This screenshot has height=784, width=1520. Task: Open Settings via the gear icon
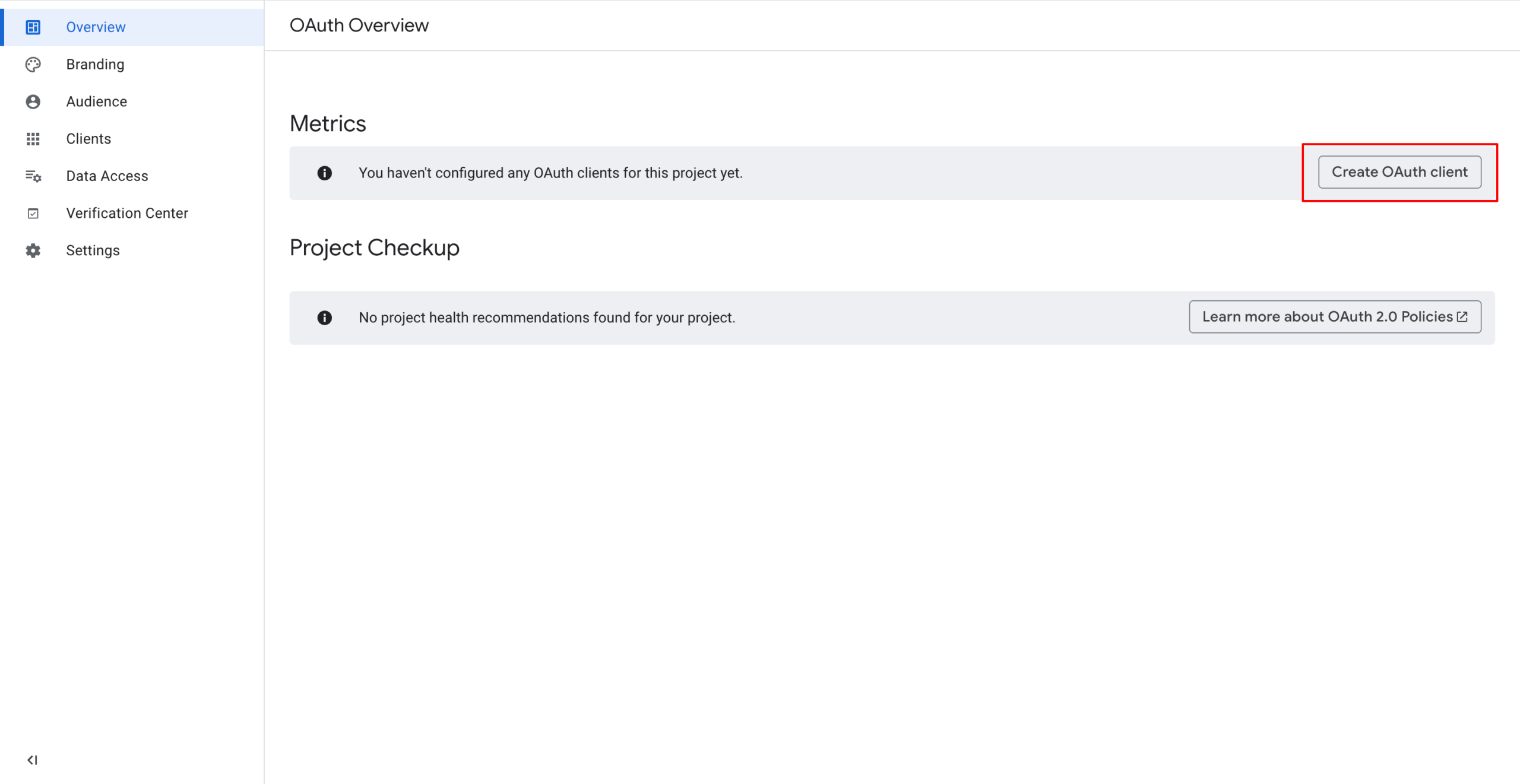[x=33, y=250]
